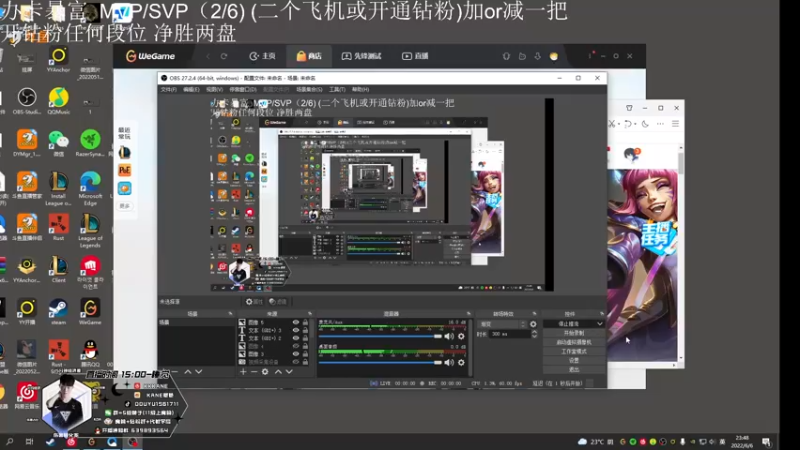Switch to WeGame 商店 tab

coord(309,56)
